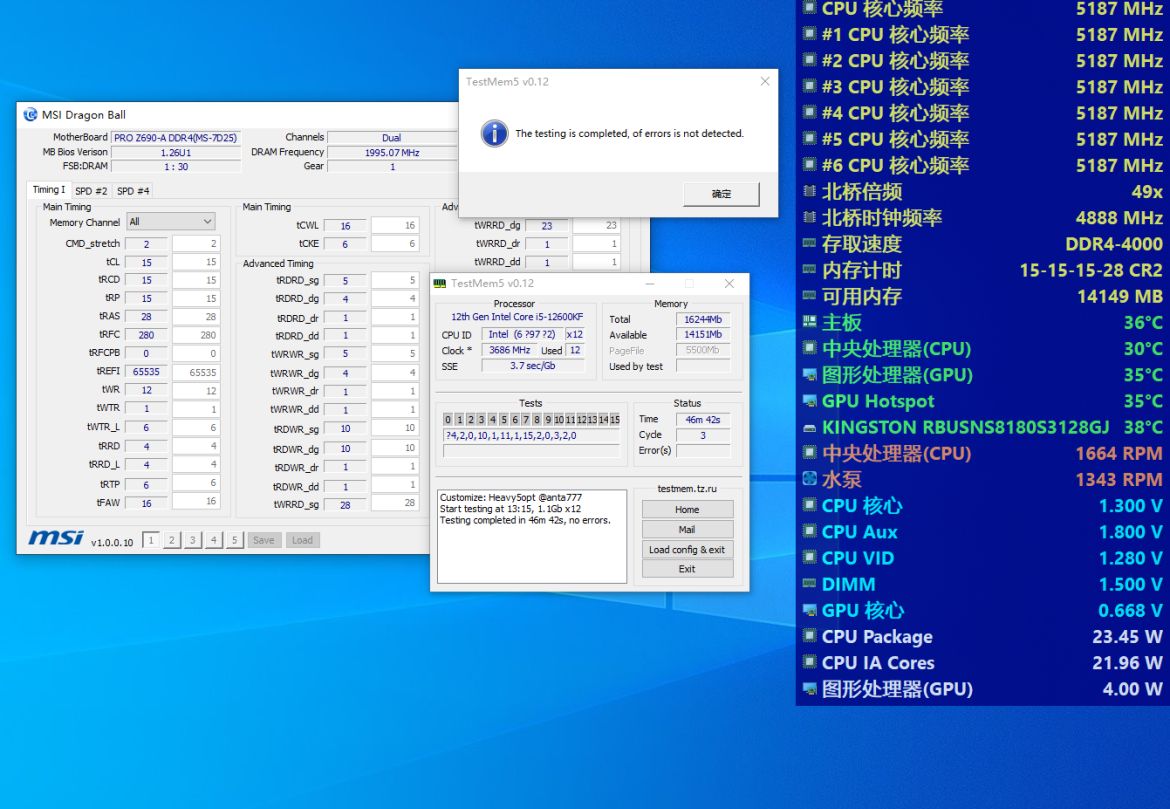The image size is (1170, 809).
Task: Click the GPU Hotspot icon
Action: [809, 401]
